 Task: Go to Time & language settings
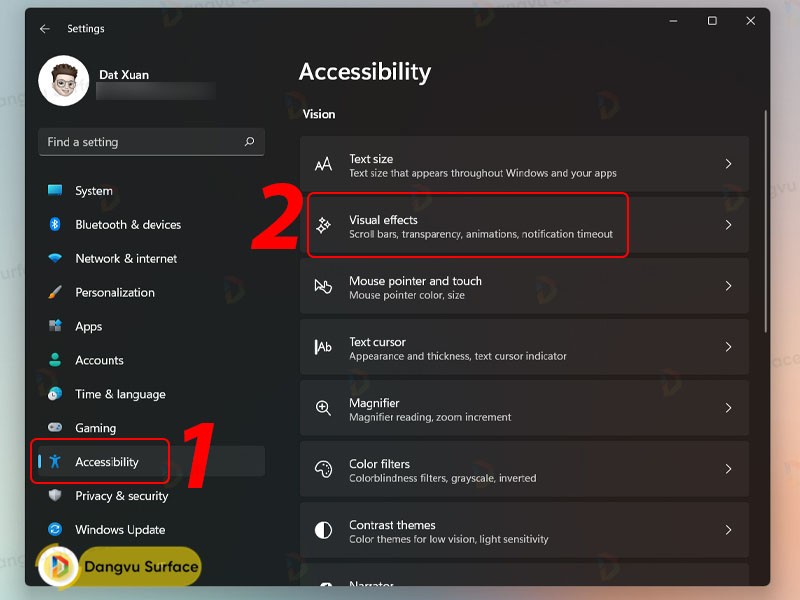(x=120, y=395)
